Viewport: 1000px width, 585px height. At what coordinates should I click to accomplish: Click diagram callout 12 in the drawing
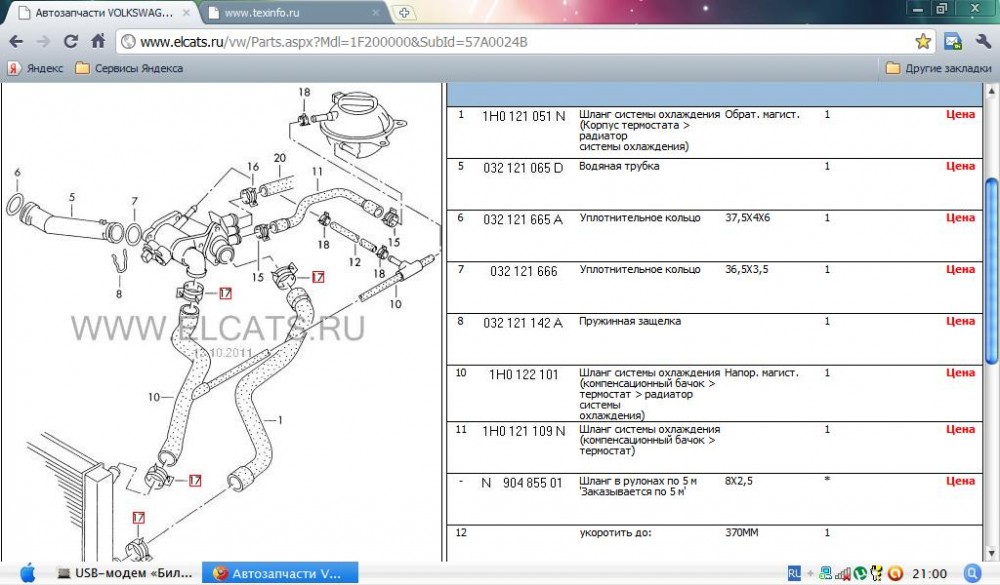click(355, 262)
